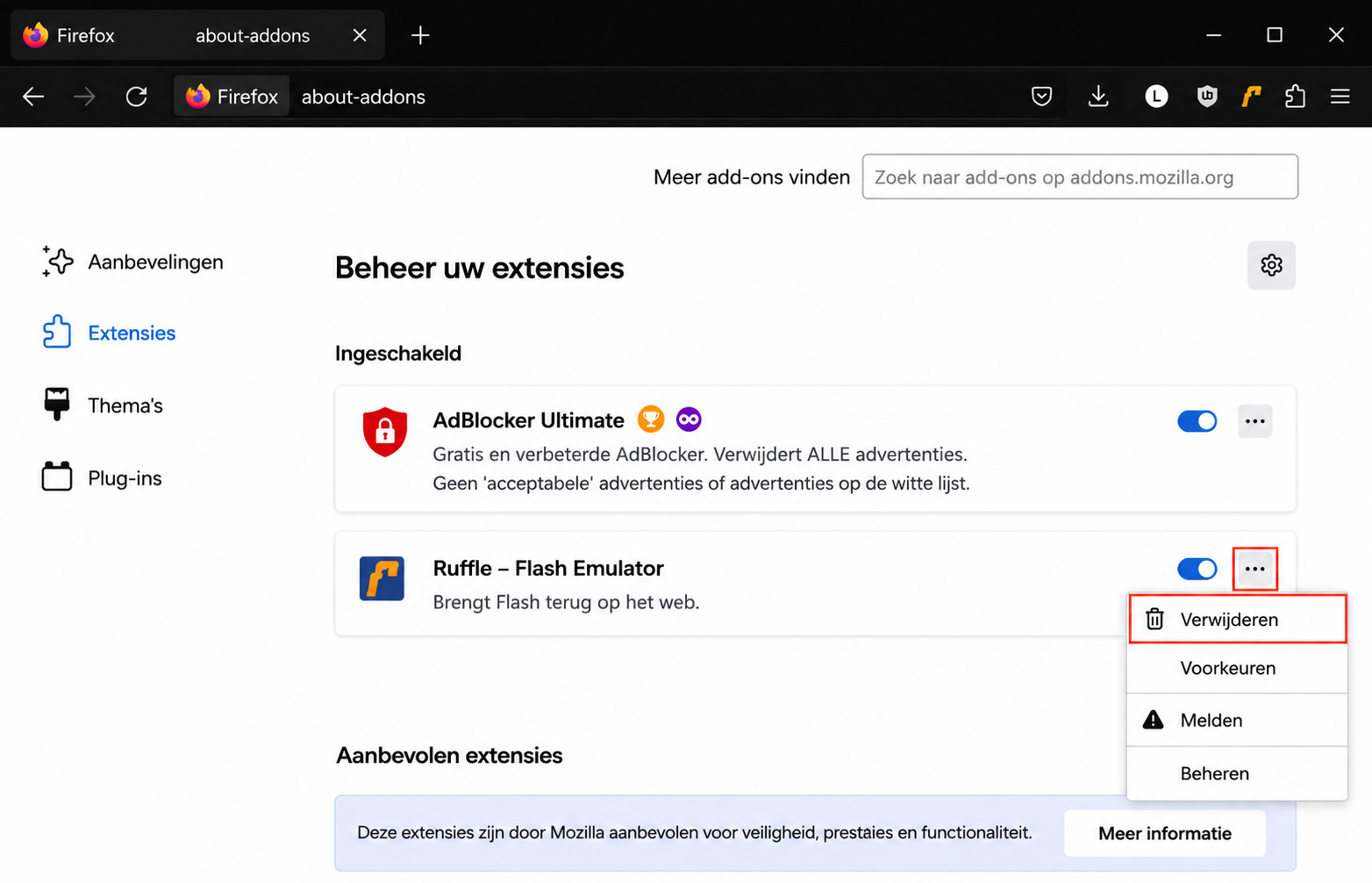Click the Ingeschakeld section heading
The width and height of the screenshot is (1372, 883).
(398, 353)
